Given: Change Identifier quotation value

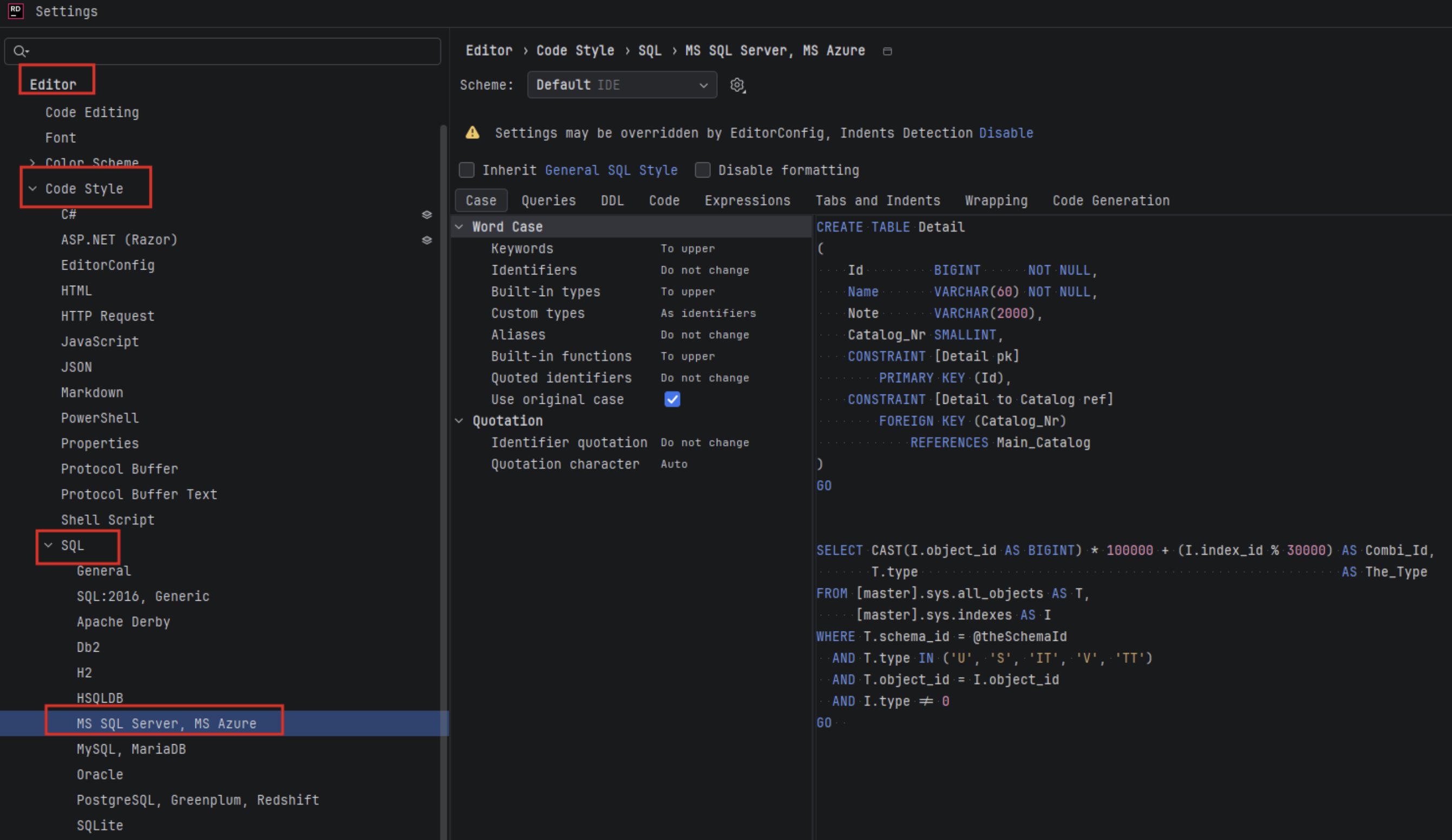Looking at the screenshot, I should 705,443.
